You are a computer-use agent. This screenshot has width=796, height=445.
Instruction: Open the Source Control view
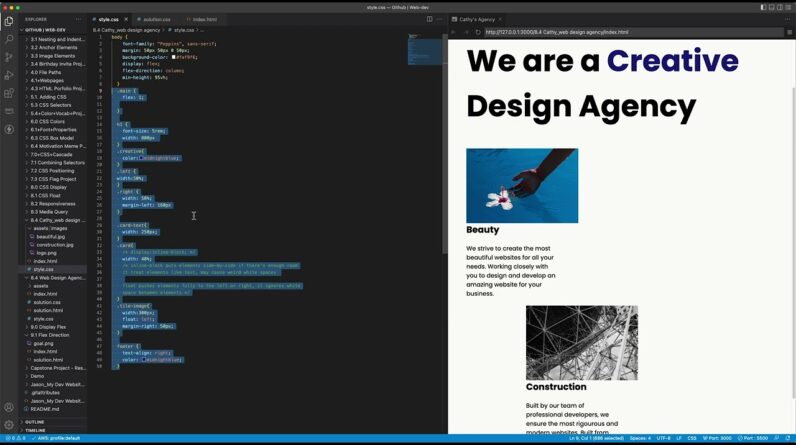[9, 57]
